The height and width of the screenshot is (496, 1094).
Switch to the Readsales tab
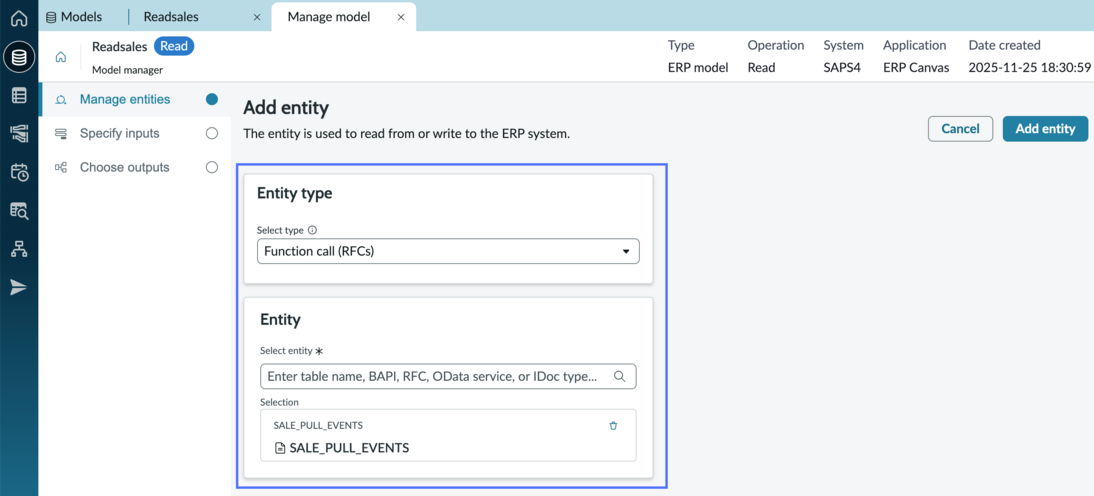click(171, 17)
